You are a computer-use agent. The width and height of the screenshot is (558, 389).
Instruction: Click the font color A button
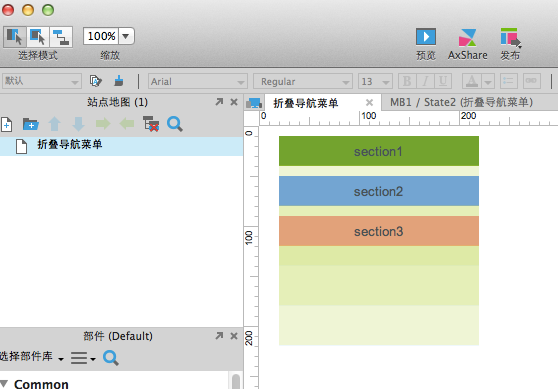(x=472, y=81)
